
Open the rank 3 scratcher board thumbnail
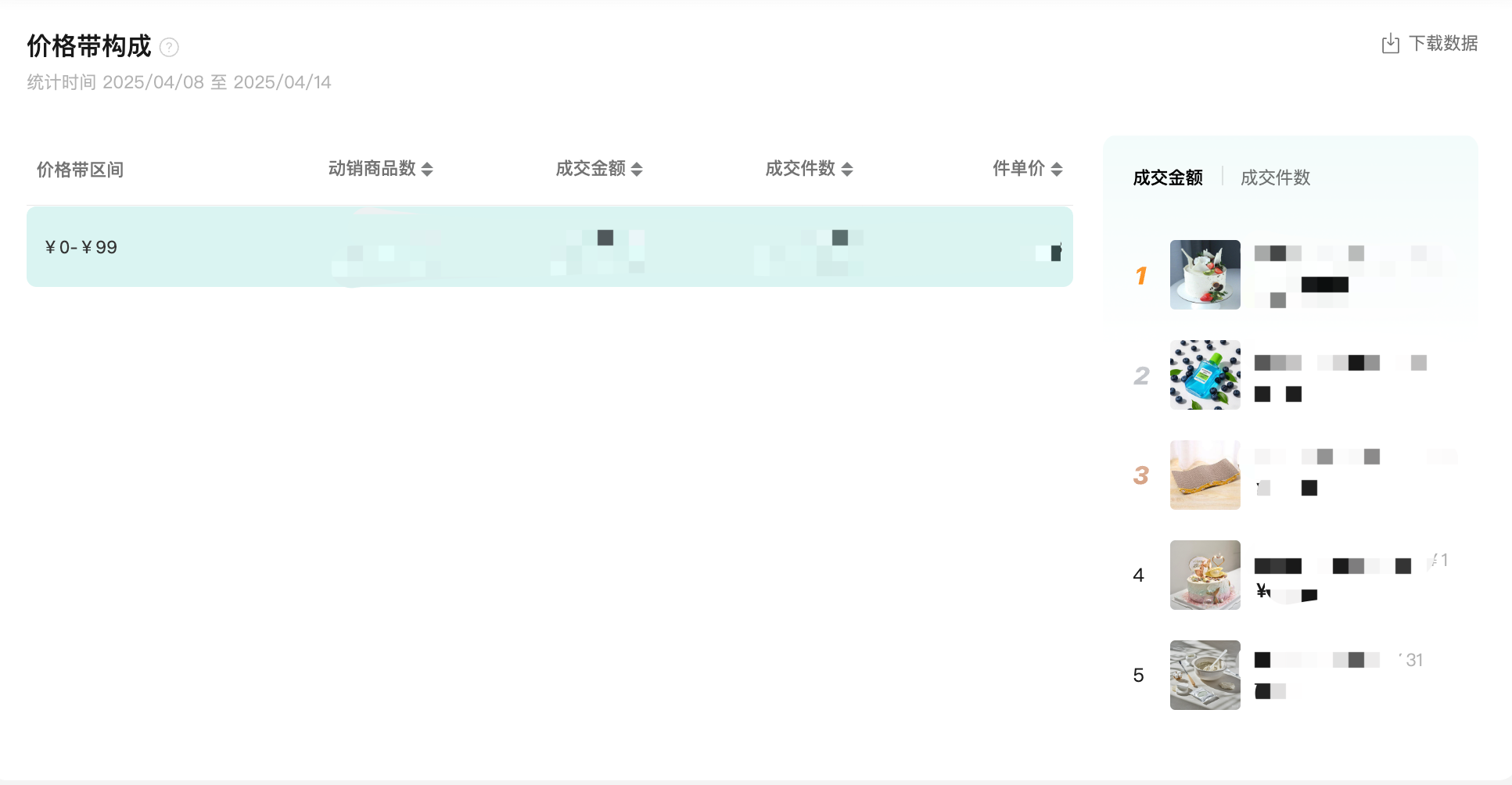1205,475
